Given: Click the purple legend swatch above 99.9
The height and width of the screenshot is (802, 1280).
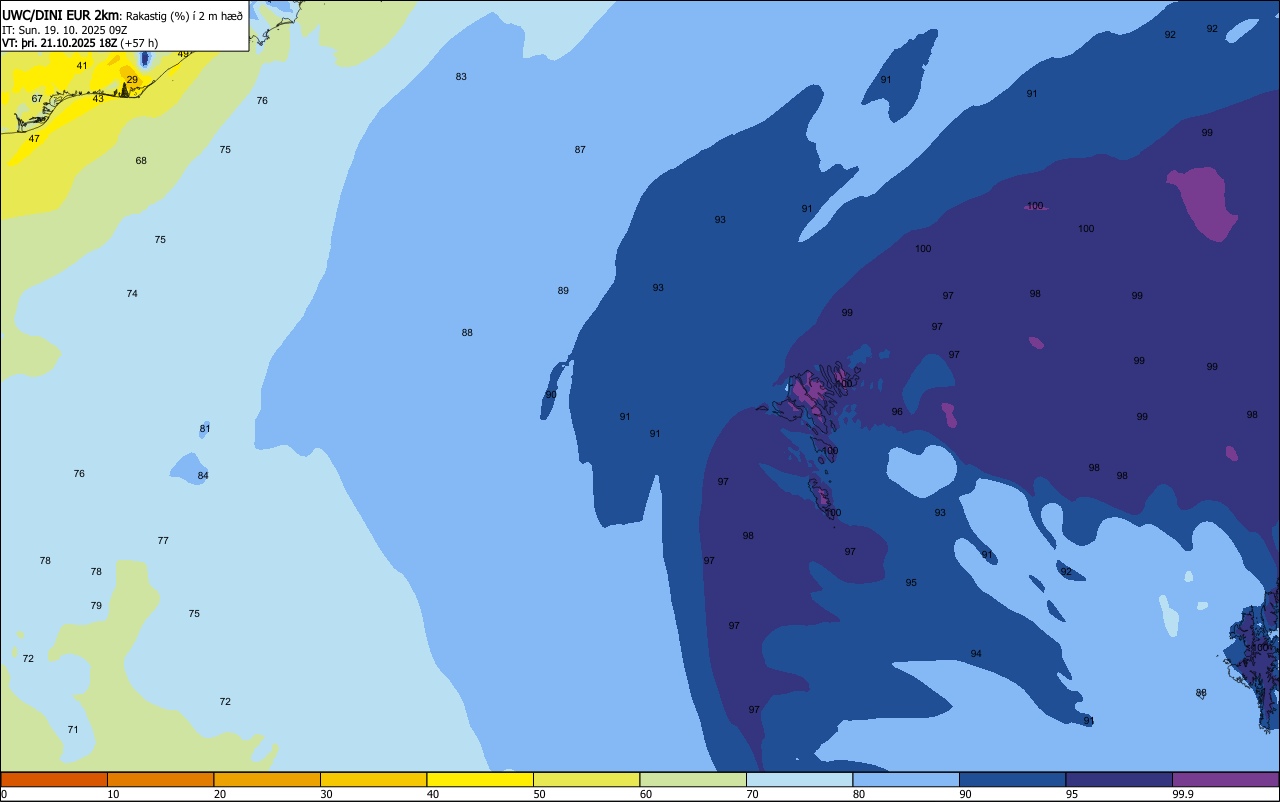Looking at the screenshot, I should 1225,779.
